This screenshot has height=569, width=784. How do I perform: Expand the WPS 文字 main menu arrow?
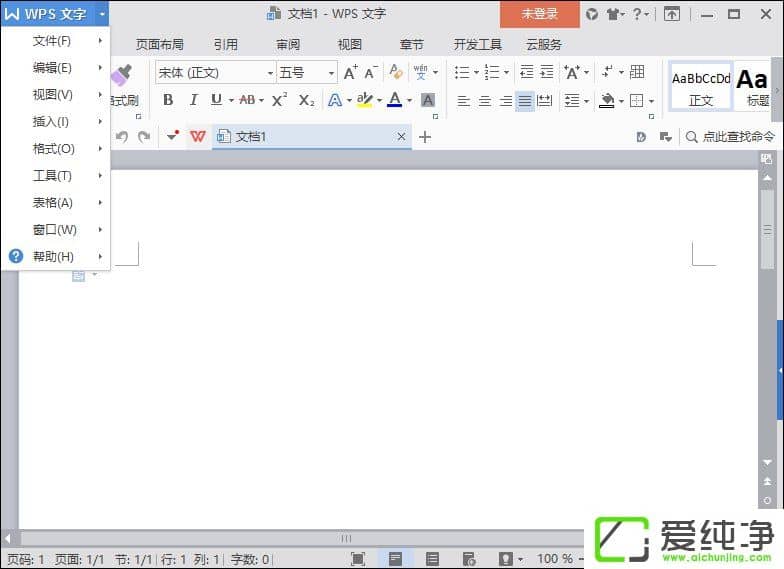(x=102, y=14)
